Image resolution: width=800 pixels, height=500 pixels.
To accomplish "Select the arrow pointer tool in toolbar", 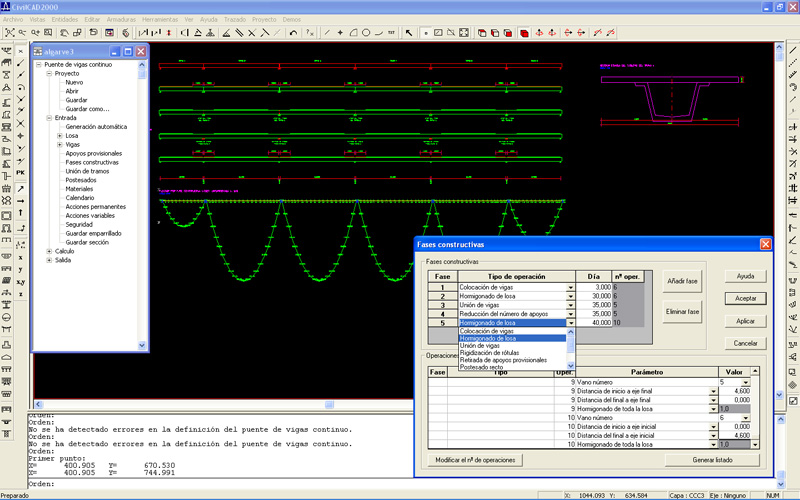I will point(408,33).
